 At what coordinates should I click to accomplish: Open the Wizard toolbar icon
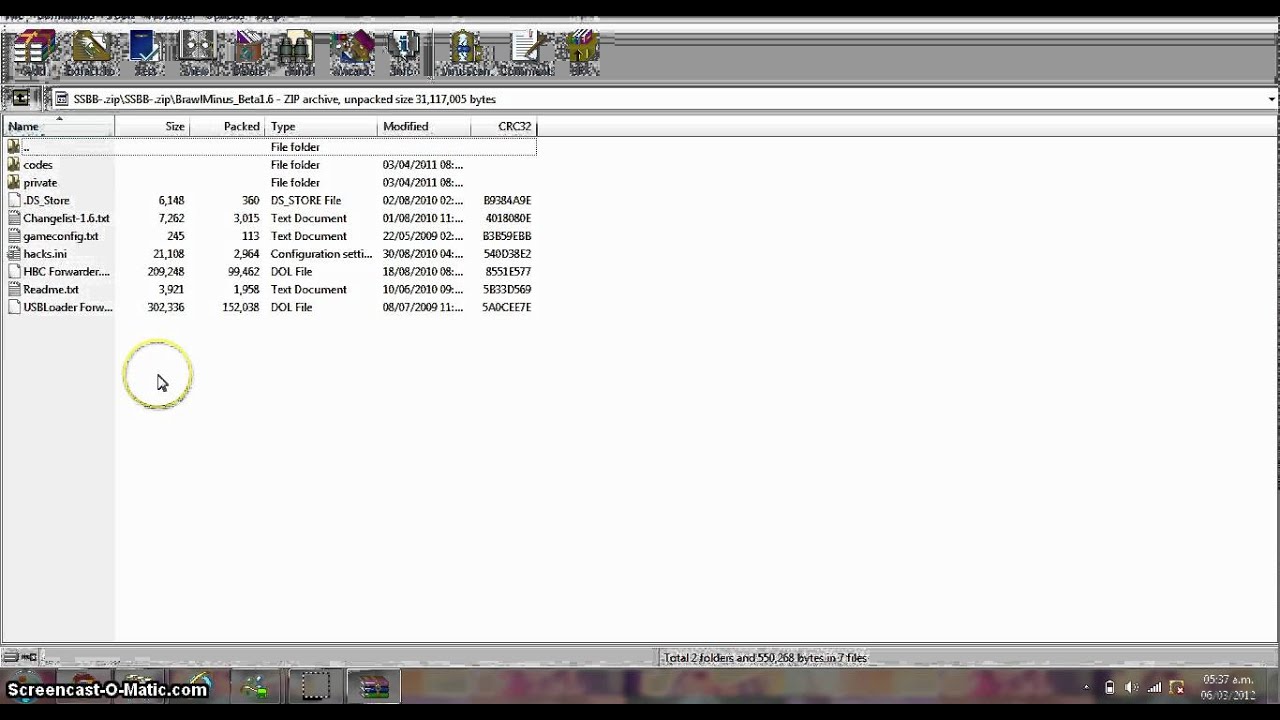coord(351,52)
